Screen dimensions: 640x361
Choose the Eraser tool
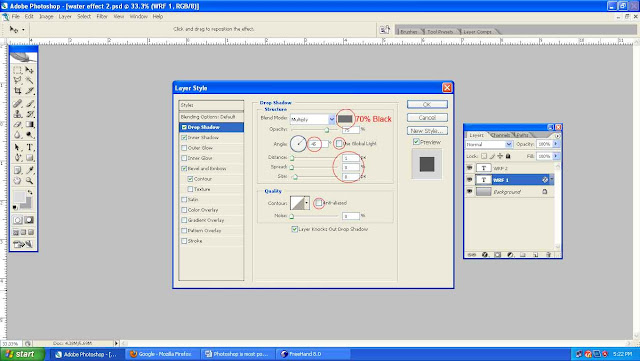[x=18, y=124]
